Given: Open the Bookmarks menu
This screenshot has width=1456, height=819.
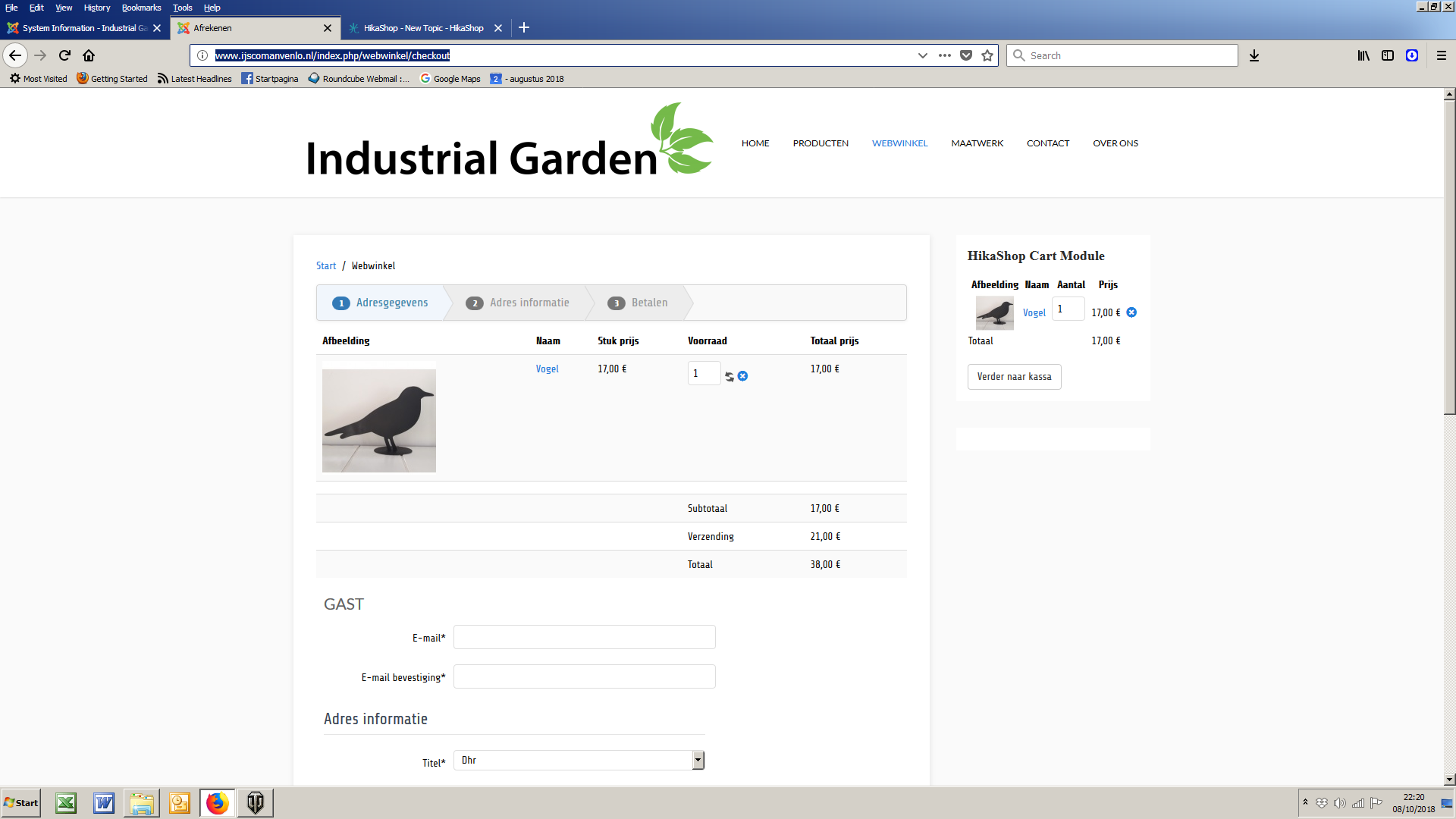Looking at the screenshot, I should [141, 8].
